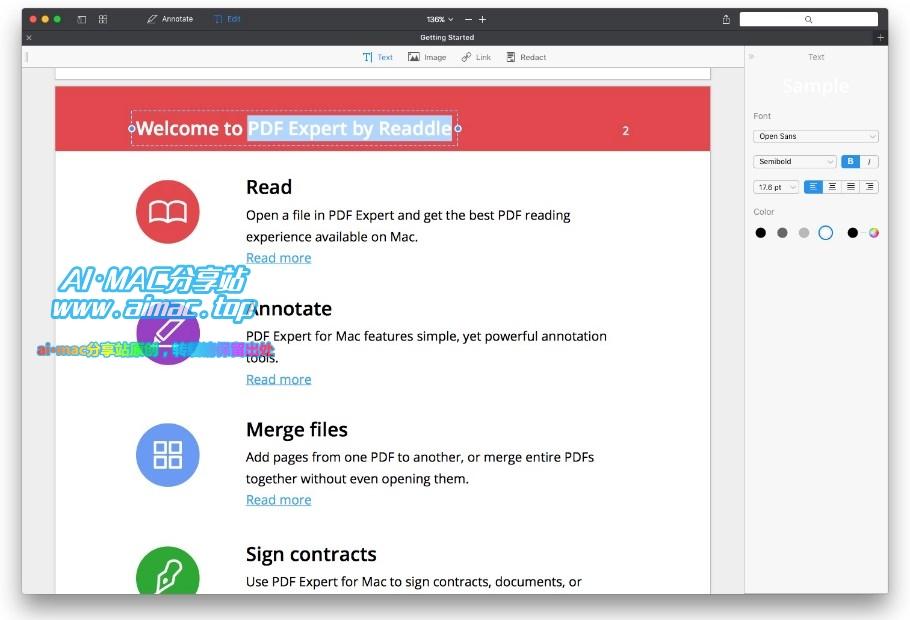This screenshot has width=910, height=620.
Task: Toggle the sidebar panel icon
Action: point(82,19)
